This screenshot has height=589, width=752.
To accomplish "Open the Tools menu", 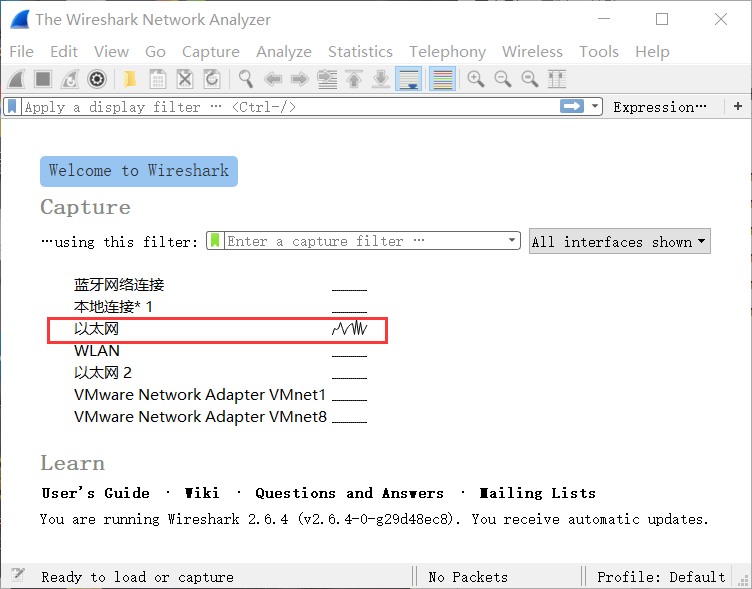I will [599, 51].
